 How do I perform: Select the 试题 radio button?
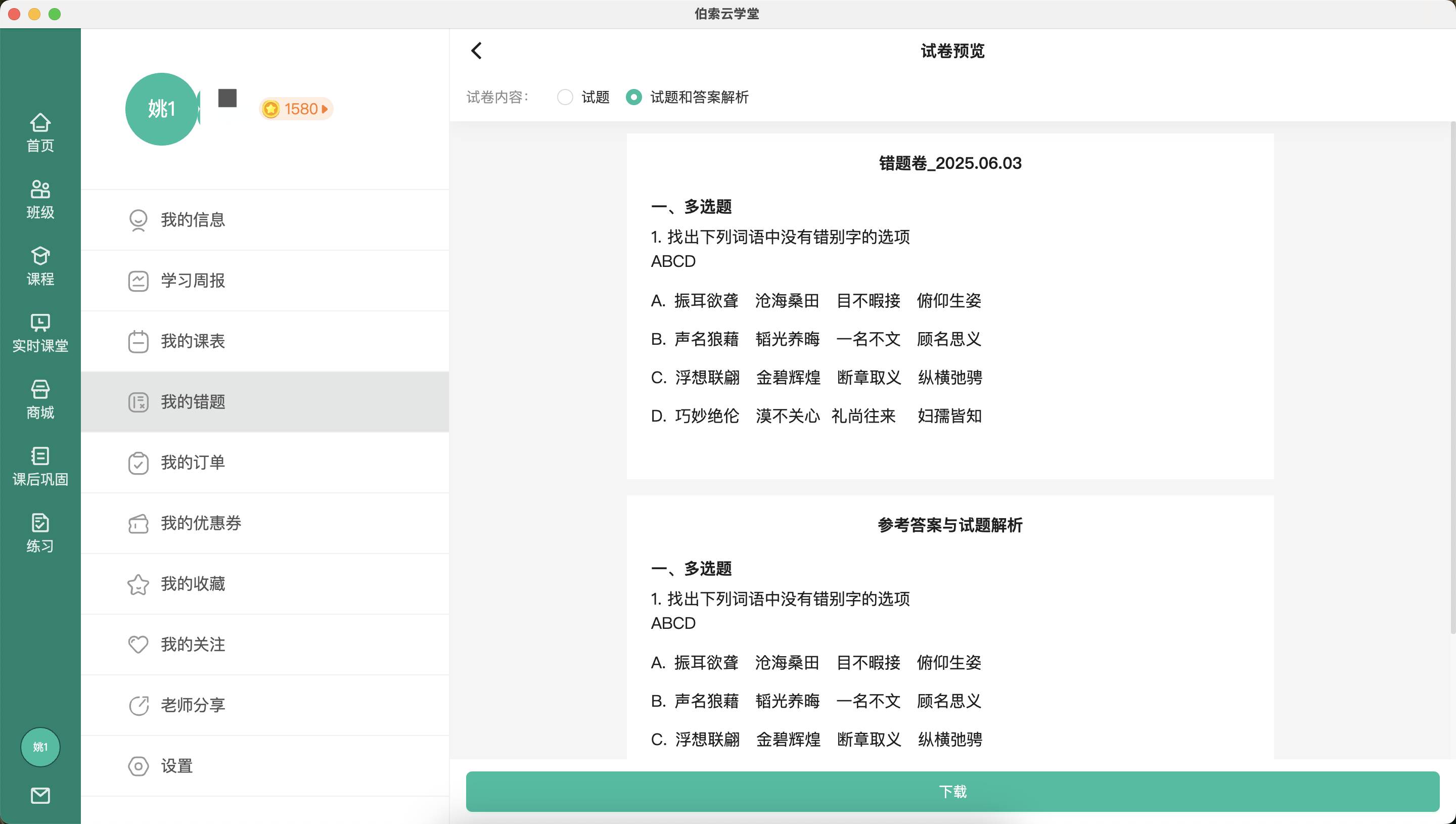(565, 98)
